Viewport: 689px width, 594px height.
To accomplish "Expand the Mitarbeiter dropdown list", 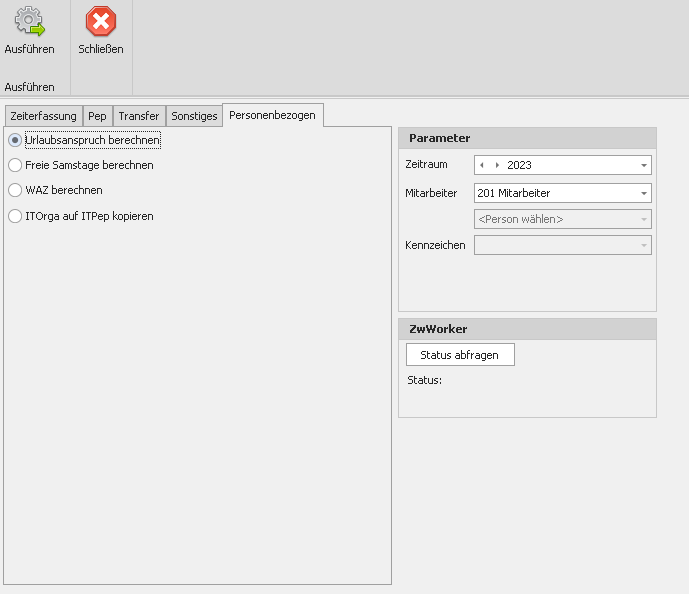I will pos(643,193).
